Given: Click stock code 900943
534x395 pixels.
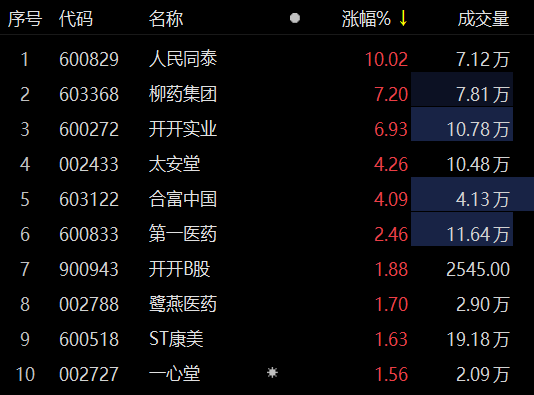Looking at the screenshot, I should 89,270.
